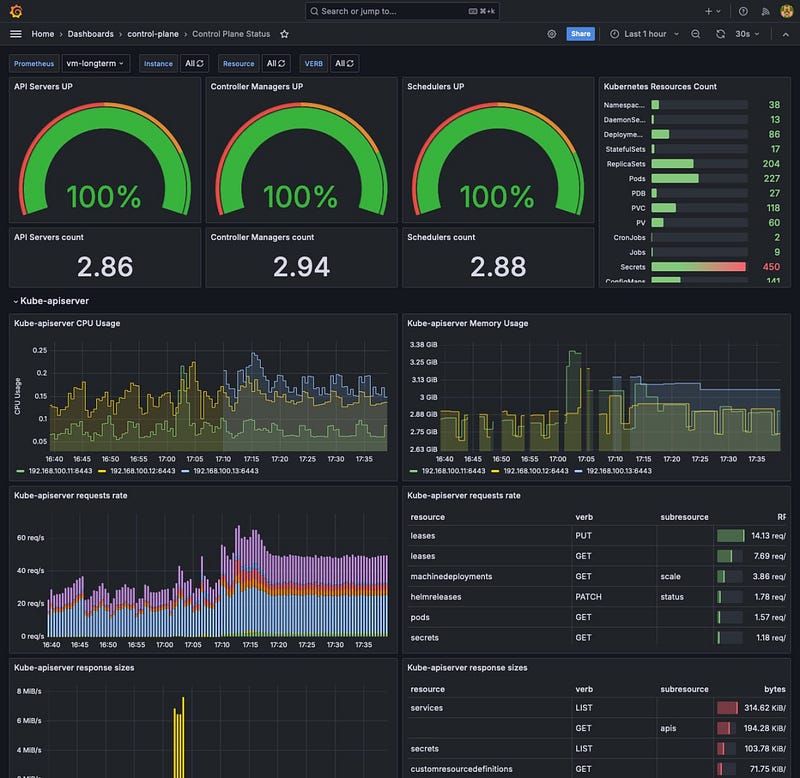Sort response sizes table by bytes column

774,689
